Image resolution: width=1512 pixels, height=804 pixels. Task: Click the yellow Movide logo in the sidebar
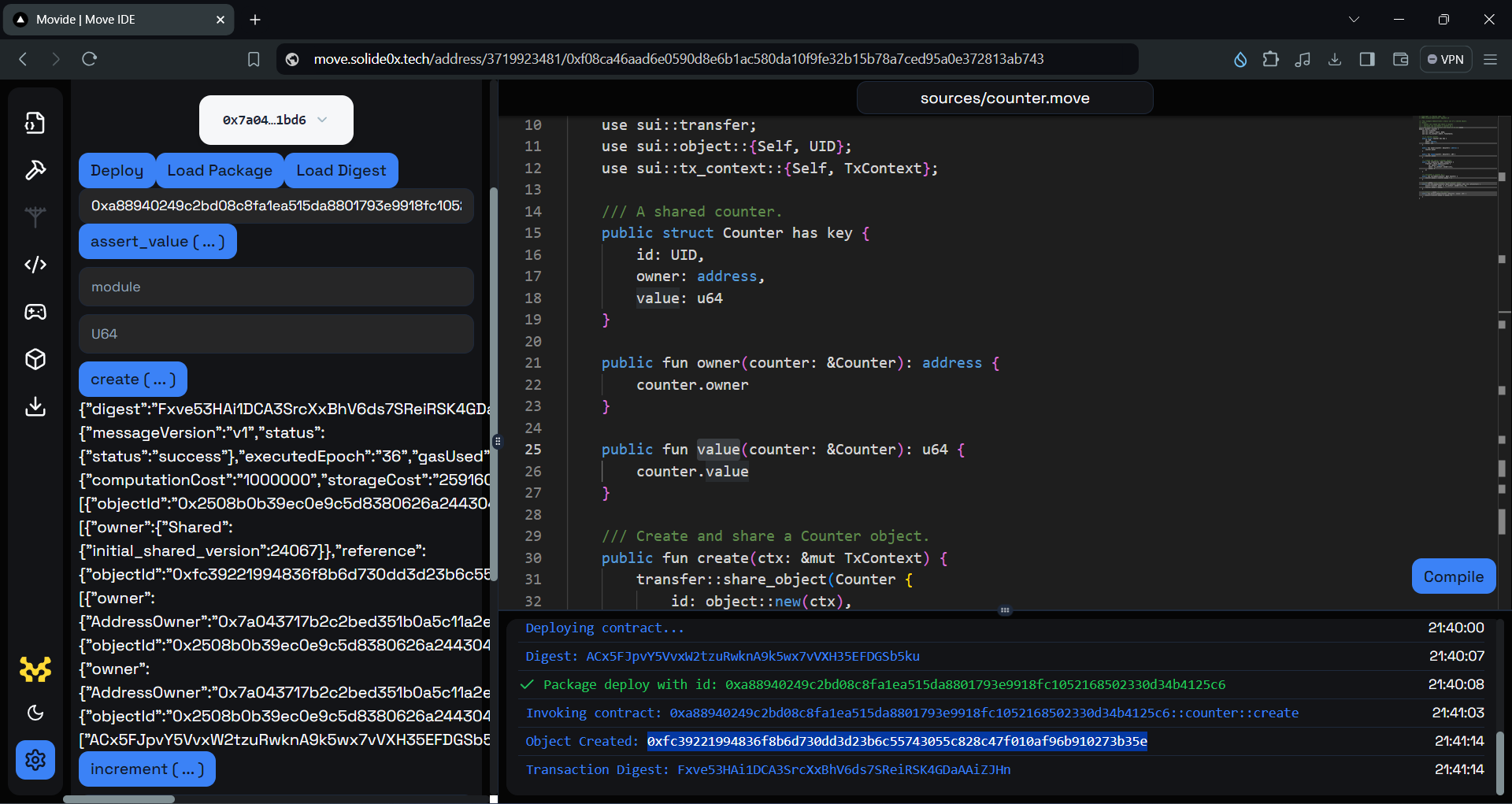(35, 669)
